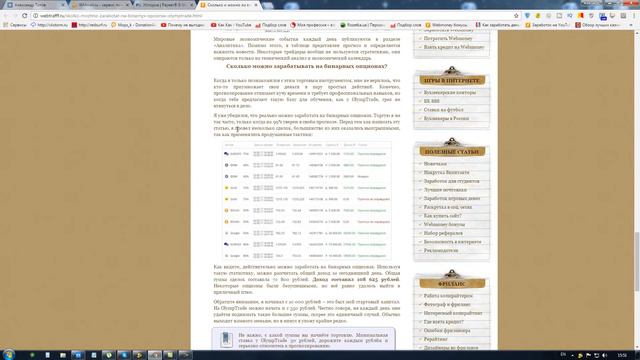The height and width of the screenshot is (360, 640).
Task: Click the flag Action Center tray icon
Action: click(588, 355)
